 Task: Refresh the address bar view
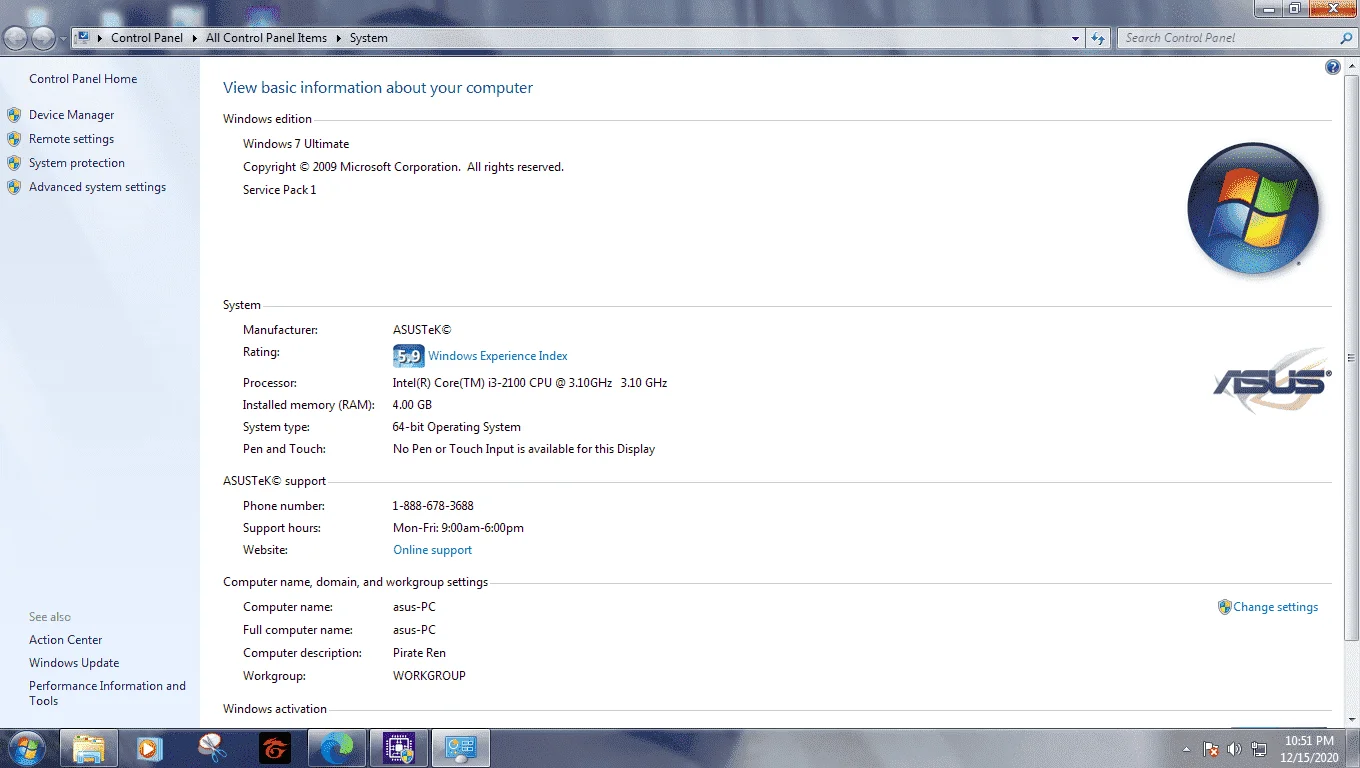[1098, 38]
